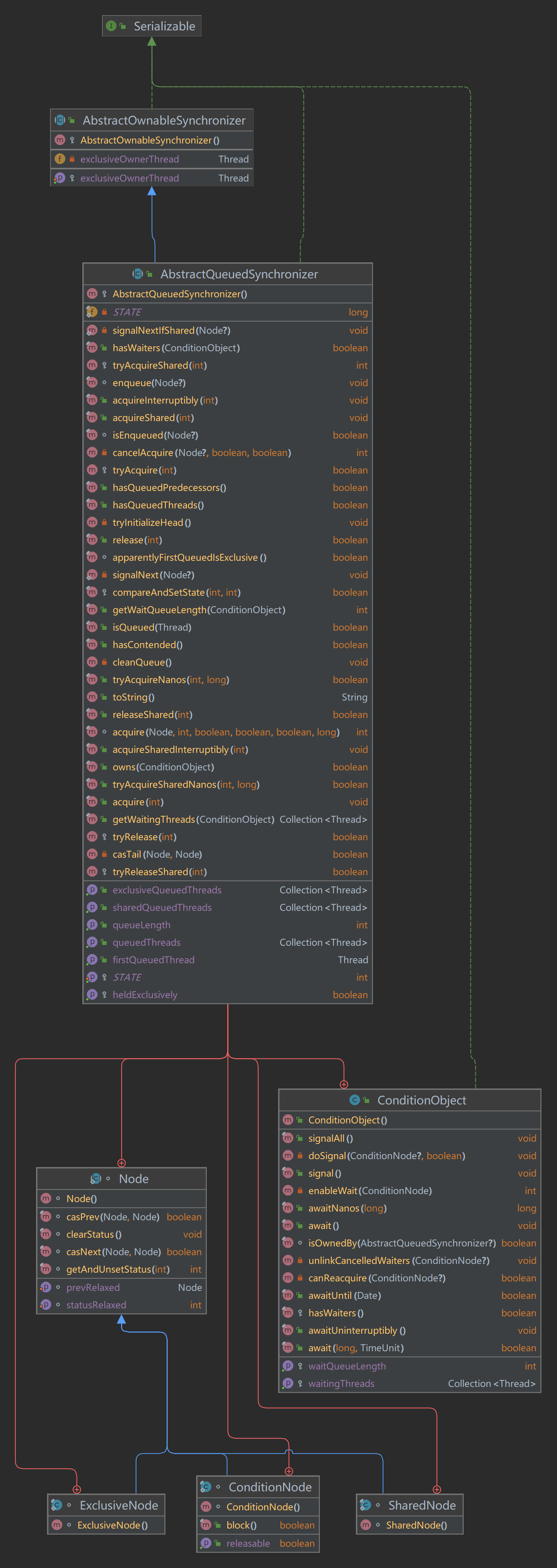Select the Serializable interface name
The width and height of the screenshot is (557, 1568).
(x=164, y=26)
